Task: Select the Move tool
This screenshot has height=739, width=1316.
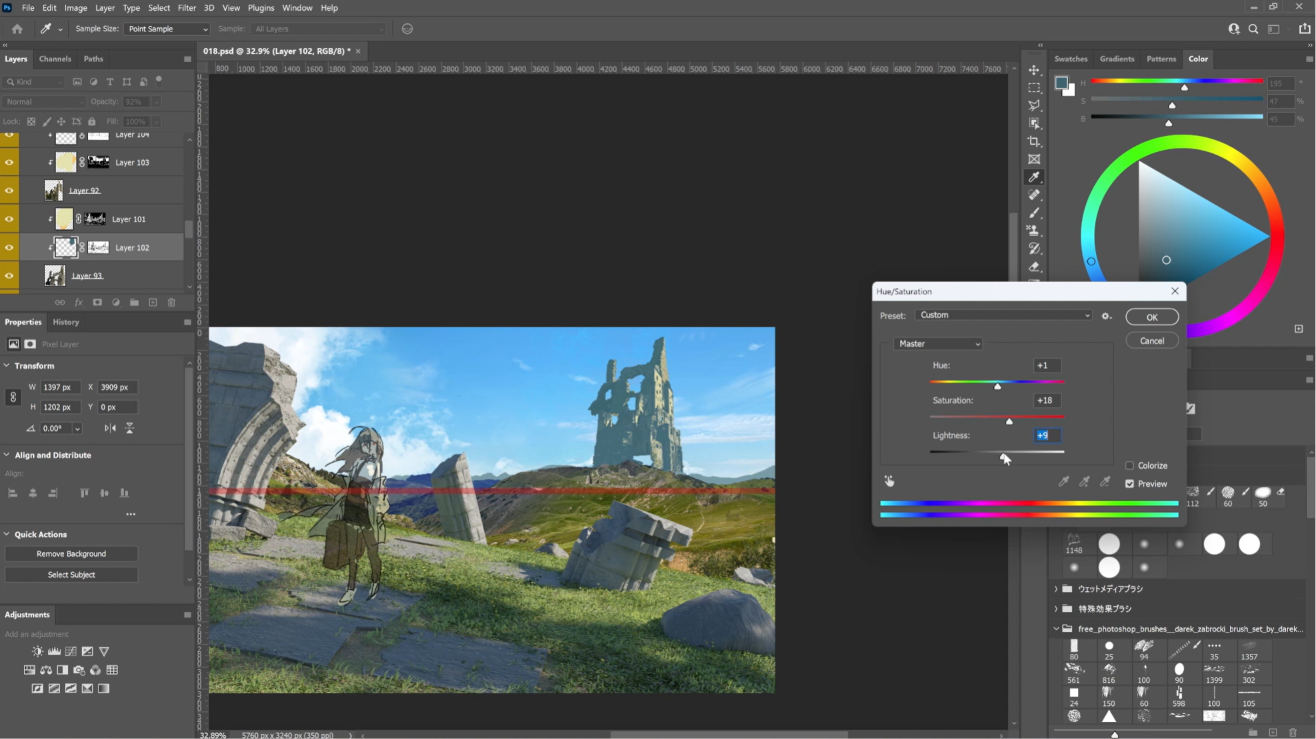Action: 1034,70
